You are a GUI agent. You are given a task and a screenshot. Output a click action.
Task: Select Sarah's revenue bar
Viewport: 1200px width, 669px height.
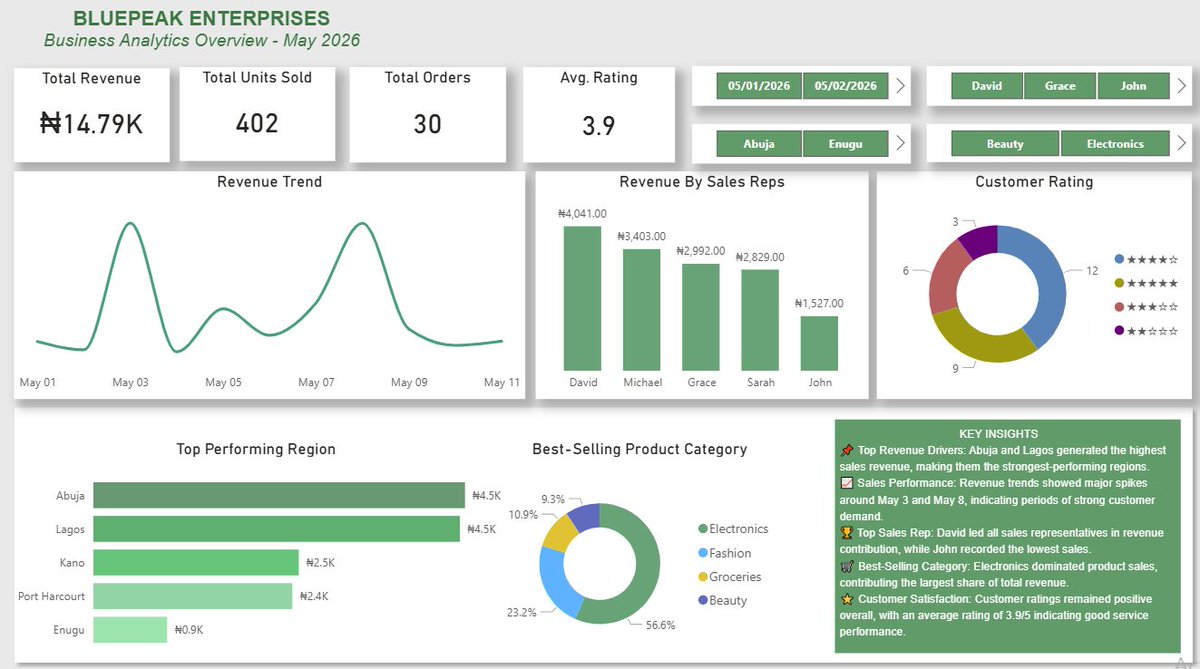760,320
